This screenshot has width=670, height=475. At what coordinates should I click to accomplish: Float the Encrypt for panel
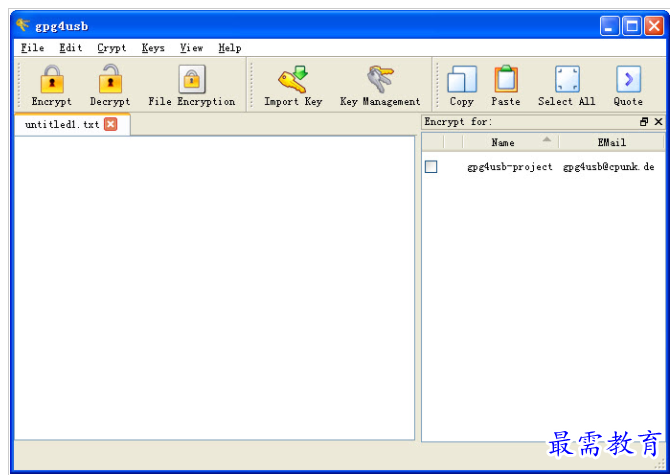[644, 122]
